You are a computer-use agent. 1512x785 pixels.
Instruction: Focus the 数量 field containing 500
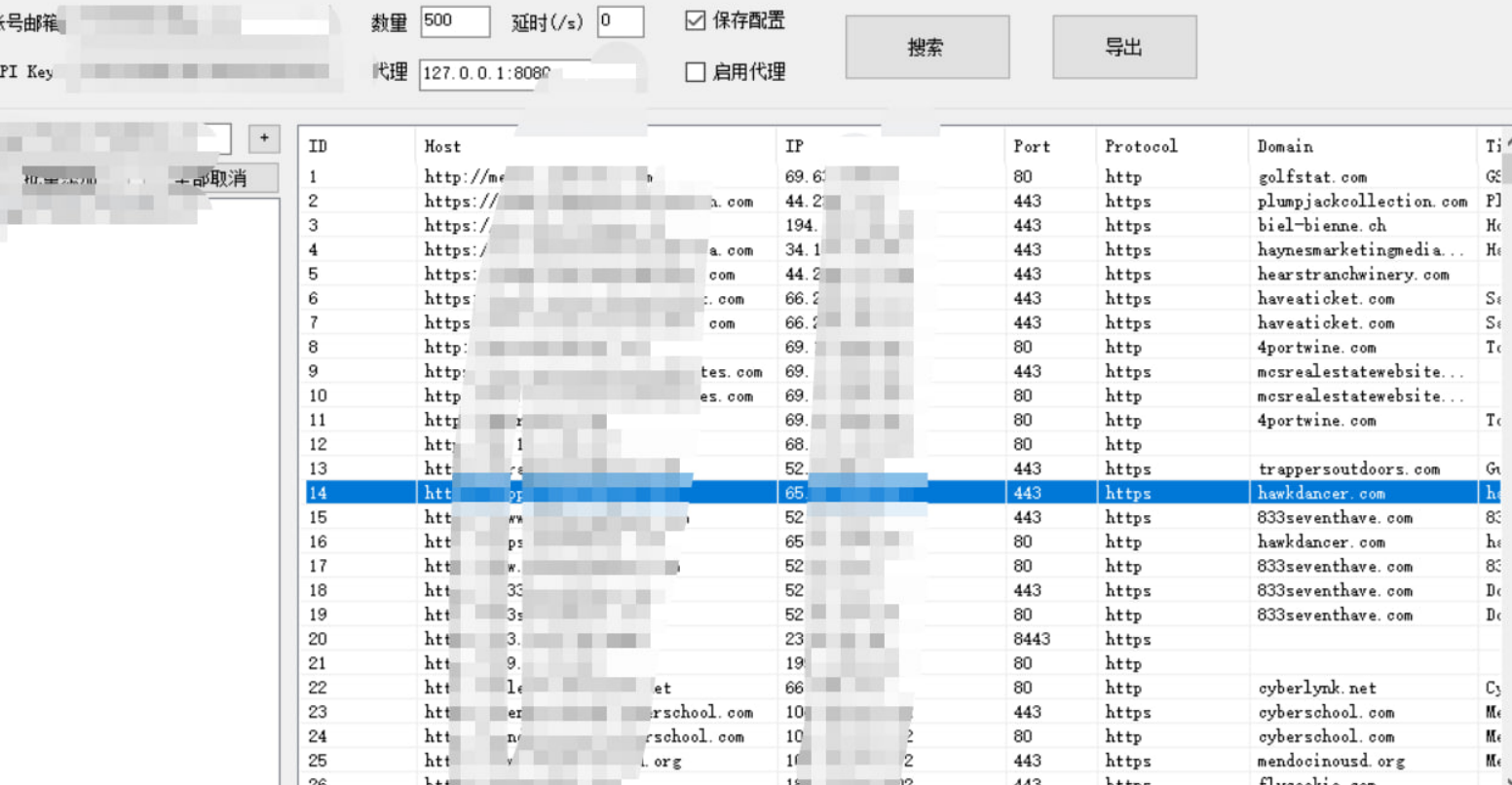coord(455,21)
